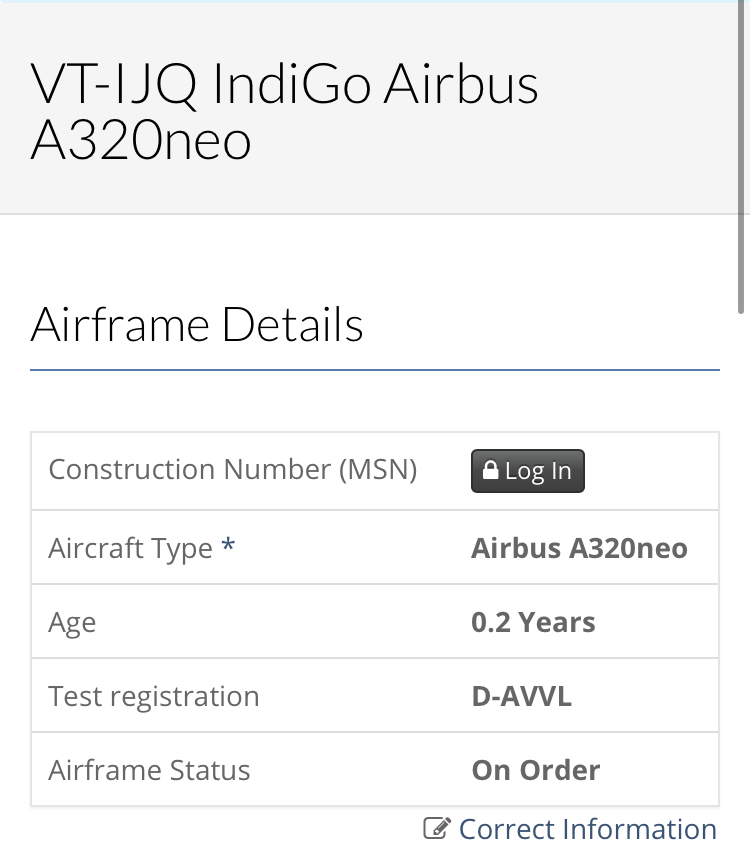This screenshot has height=848, width=750.
Task: Select the Airbus A320neo value in table
Action: coord(579,548)
